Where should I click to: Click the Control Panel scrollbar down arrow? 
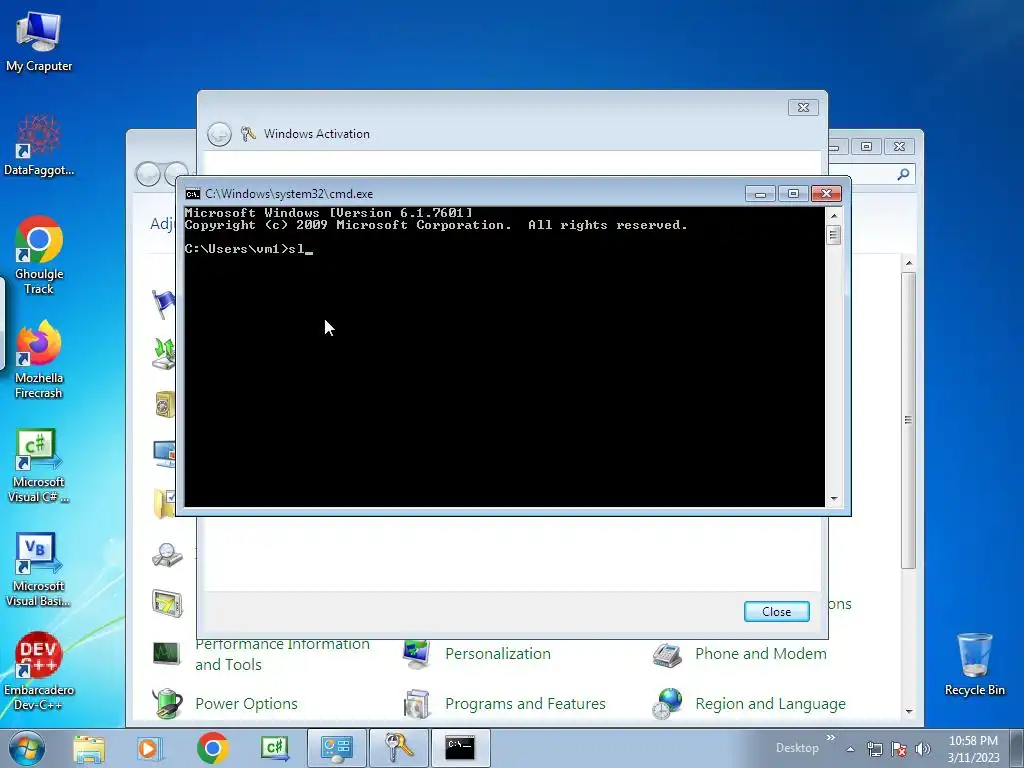(908, 712)
